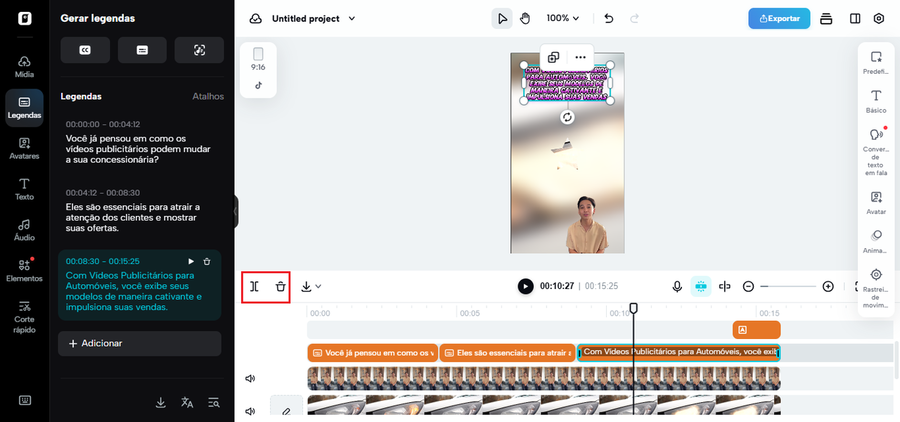The width and height of the screenshot is (900, 422).
Task: Open the translate captions icon
Action: tap(187, 402)
